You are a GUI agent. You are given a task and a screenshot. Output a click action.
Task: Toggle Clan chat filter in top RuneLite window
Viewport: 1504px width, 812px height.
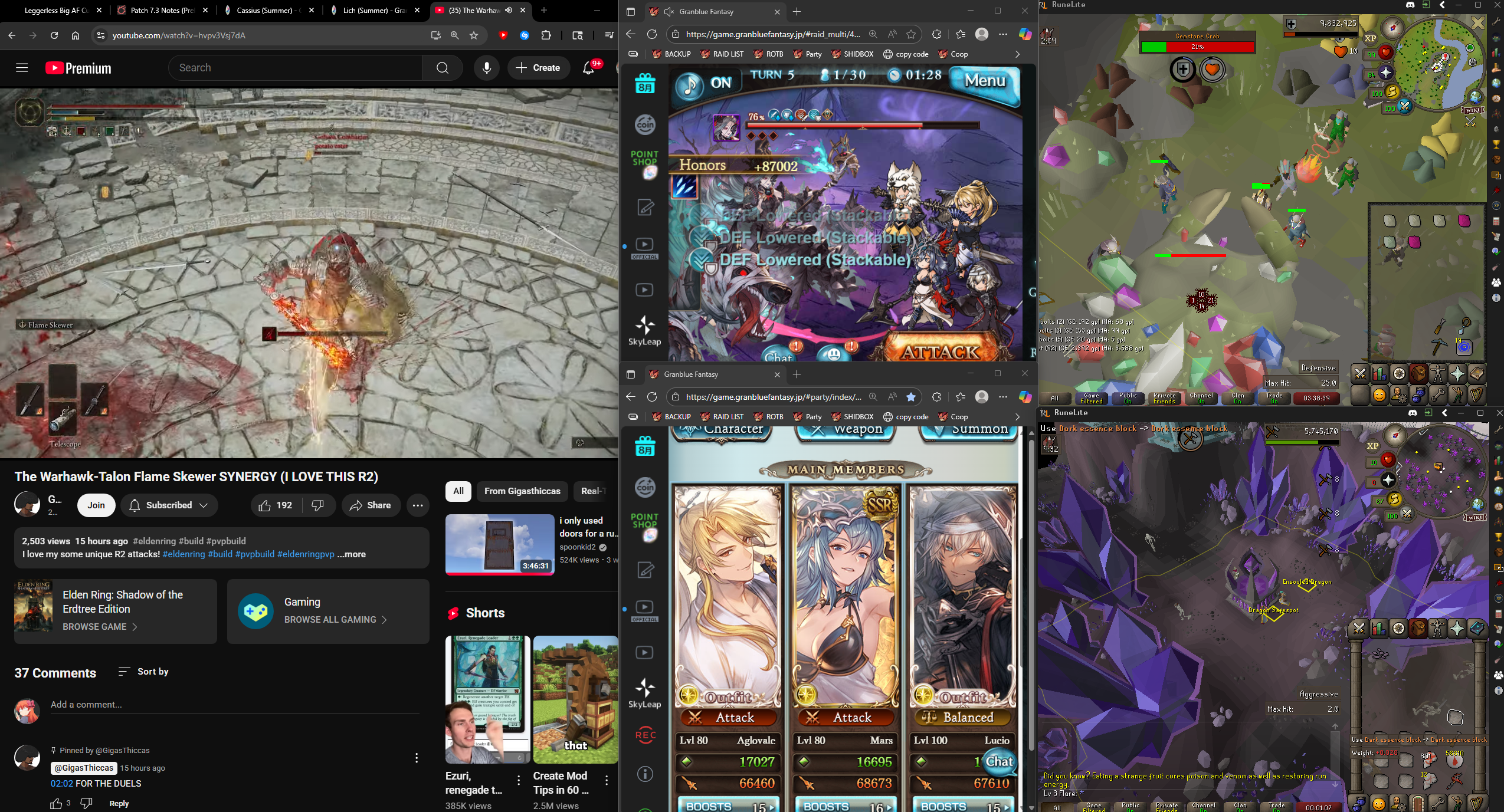[1237, 398]
